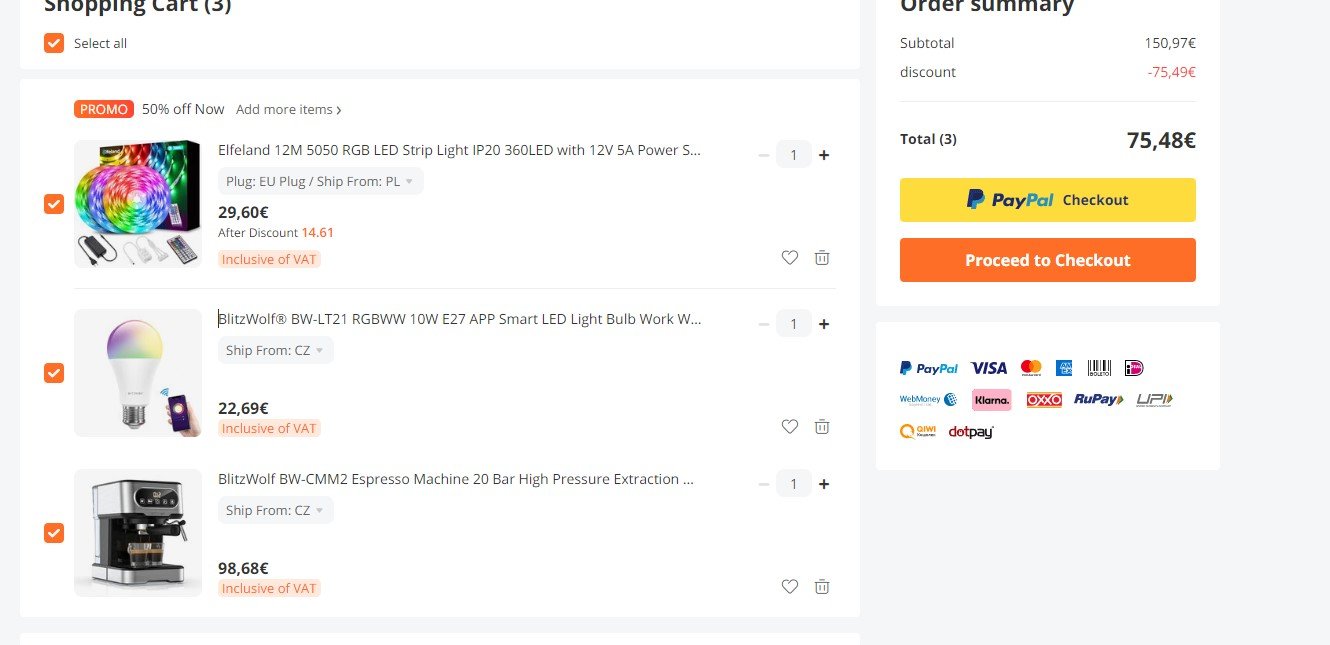This screenshot has height=645, width=1330.
Task: Click PayPal Checkout button
Action: [1048, 200]
